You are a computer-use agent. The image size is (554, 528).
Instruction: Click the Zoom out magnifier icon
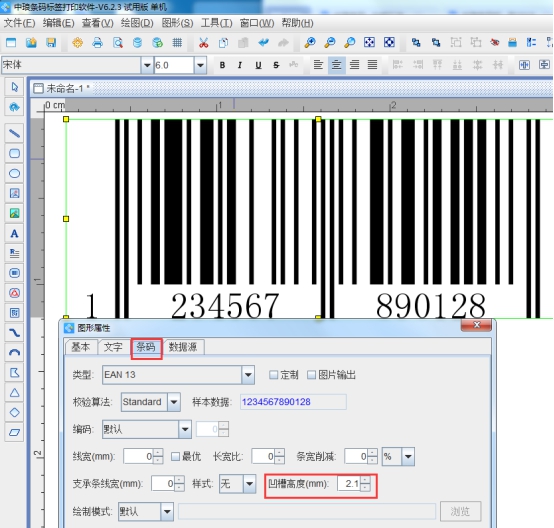pos(330,43)
